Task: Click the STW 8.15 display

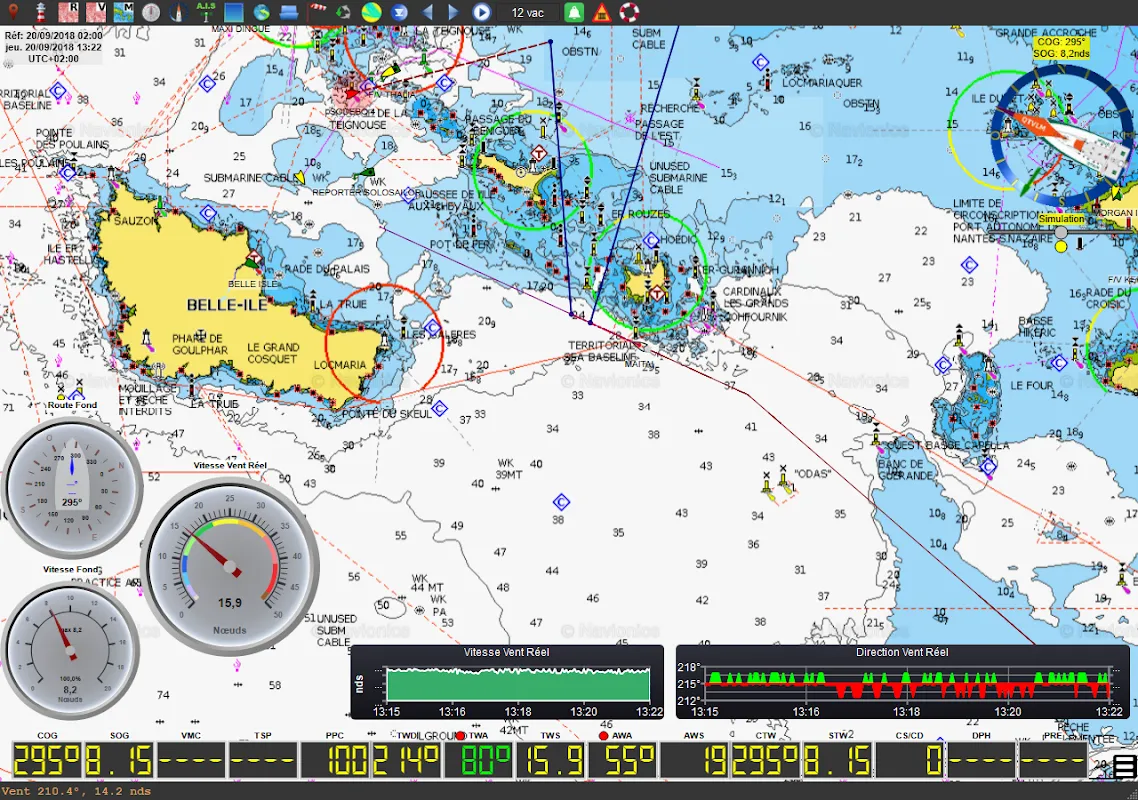Action: tap(838, 760)
